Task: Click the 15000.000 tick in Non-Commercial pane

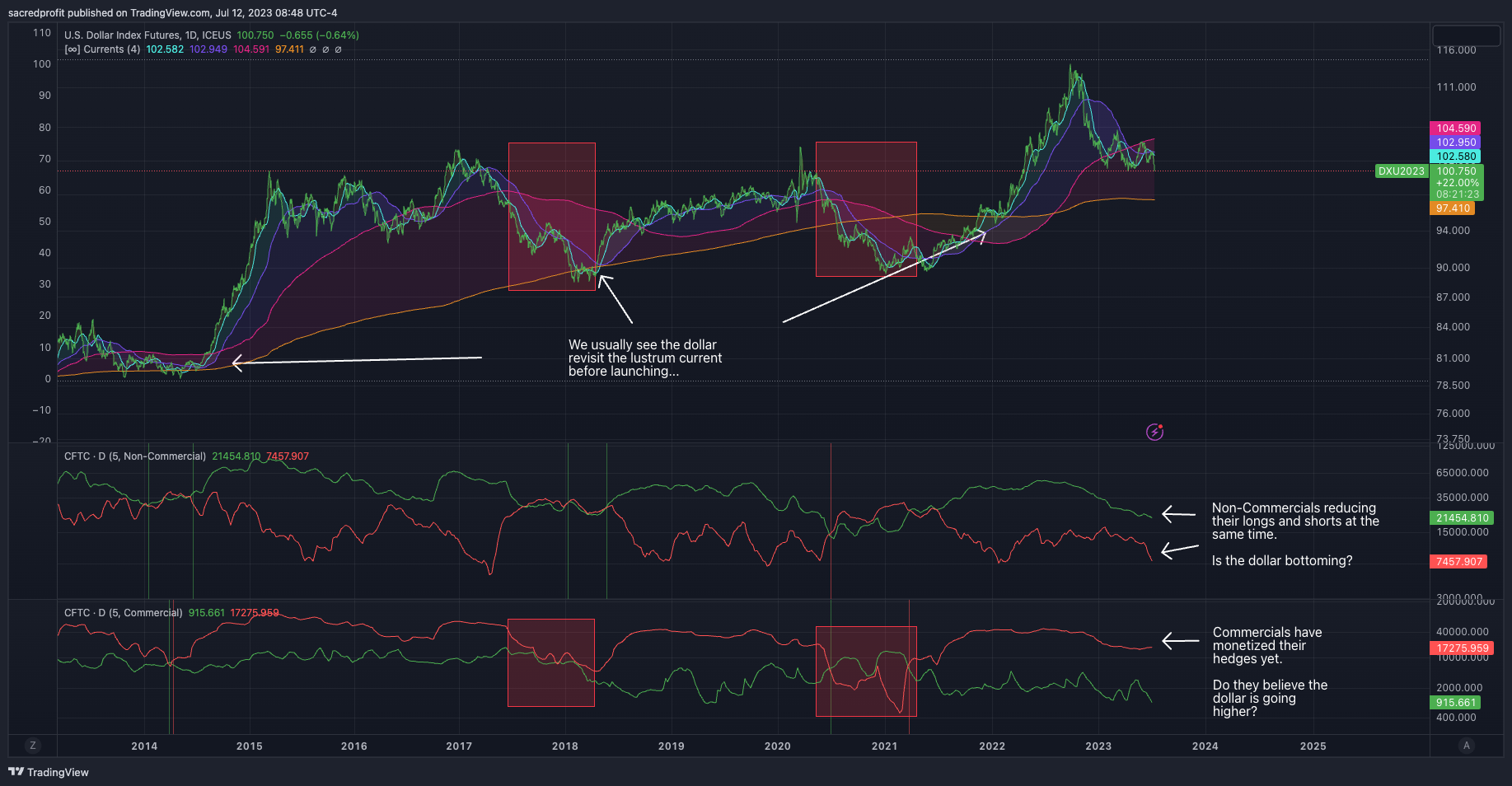Action: pyautogui.click(x=1463, y=532)
